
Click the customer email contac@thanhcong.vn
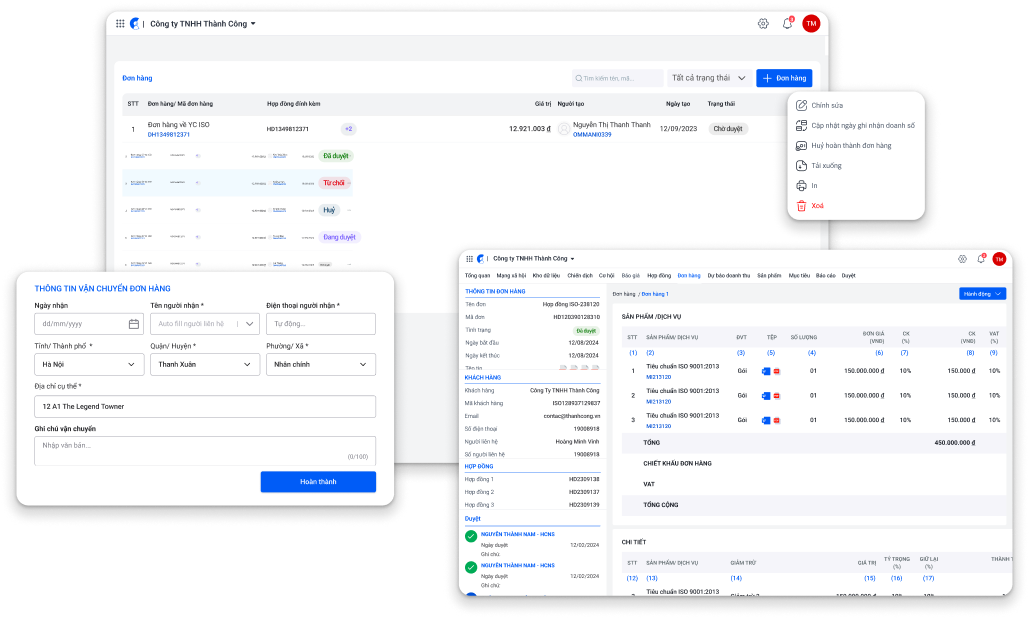tap(572, 416)
